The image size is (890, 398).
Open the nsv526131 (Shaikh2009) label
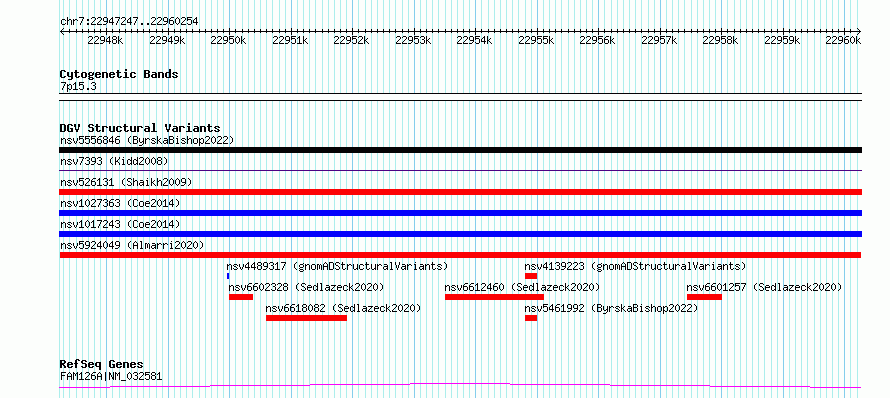(126, 182)
